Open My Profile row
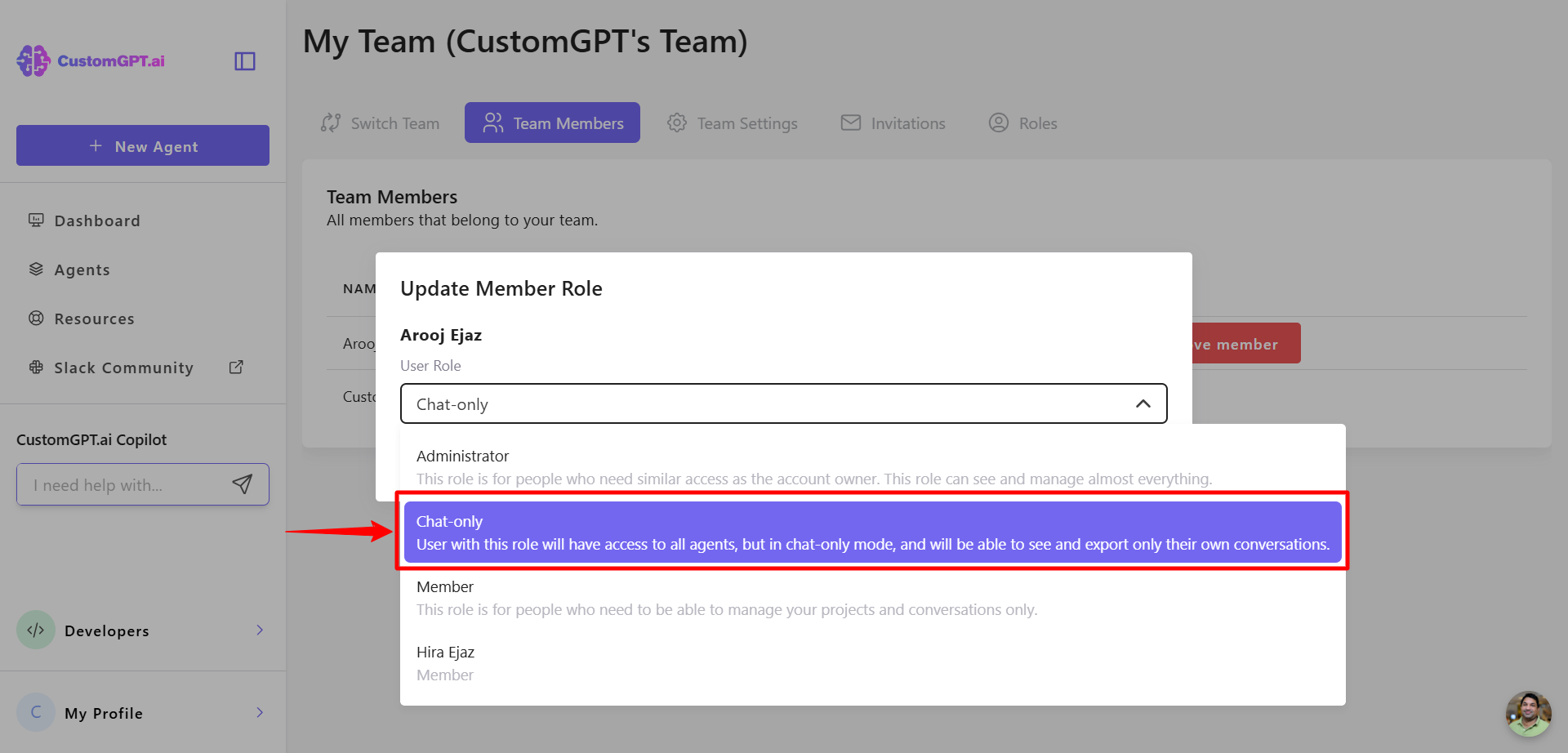The width and height of the screenshot is (1568, 753). (x=143, y=713)
